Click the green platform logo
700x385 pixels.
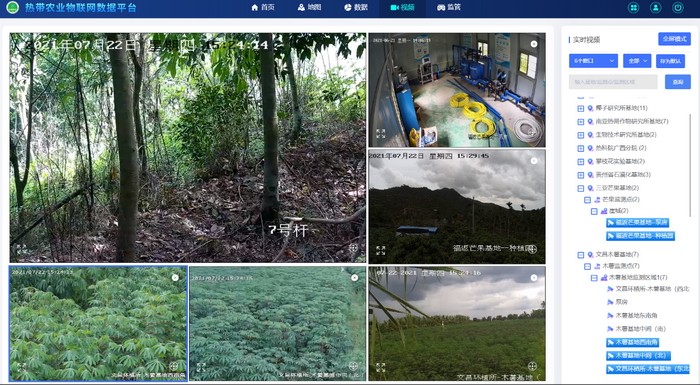tap(12, 8)
